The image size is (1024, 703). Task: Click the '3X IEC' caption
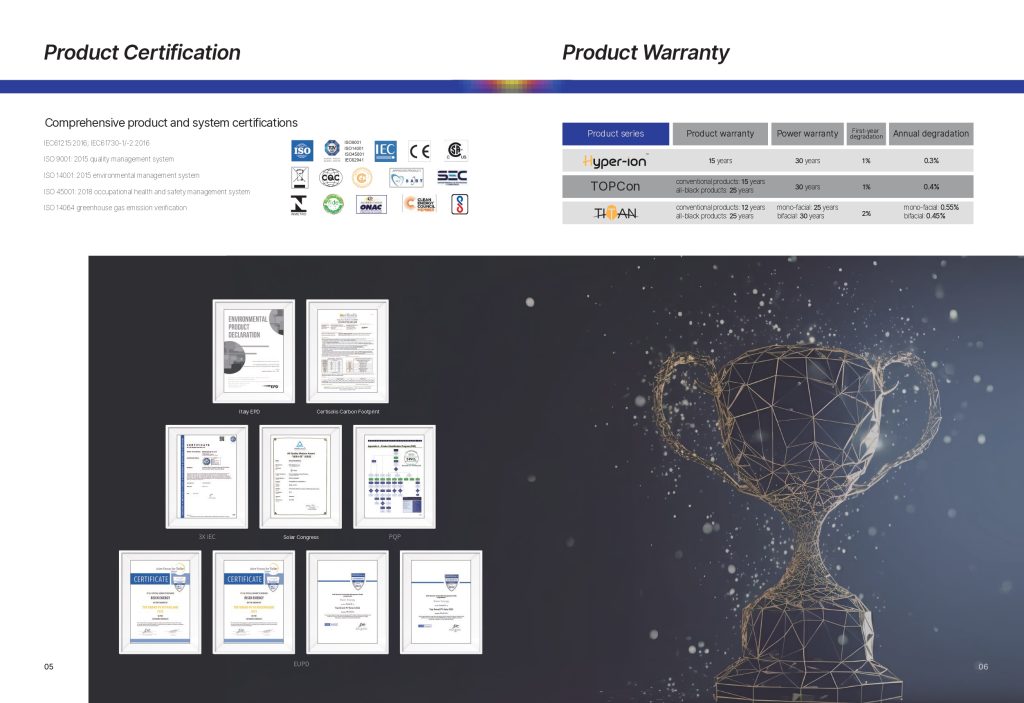tap(207, 537)
